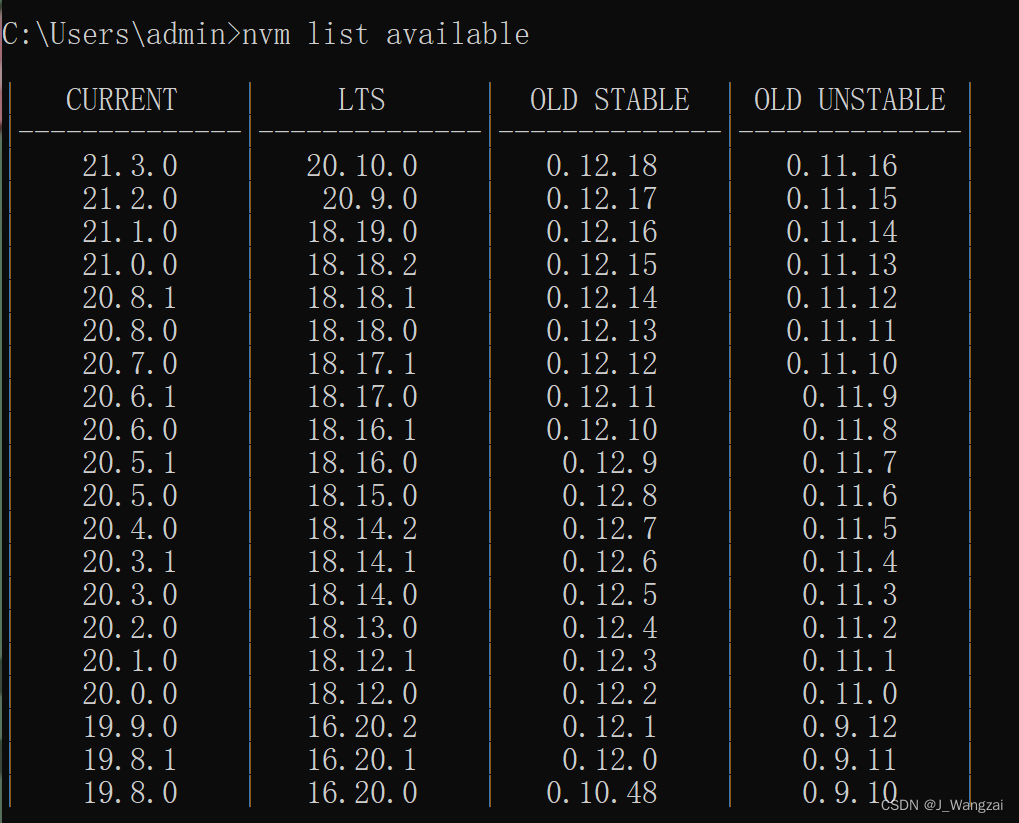Click old unstable version 0.11.16
The height and width of the screenshot is (823, 1019).
click(x=842, y=166)
